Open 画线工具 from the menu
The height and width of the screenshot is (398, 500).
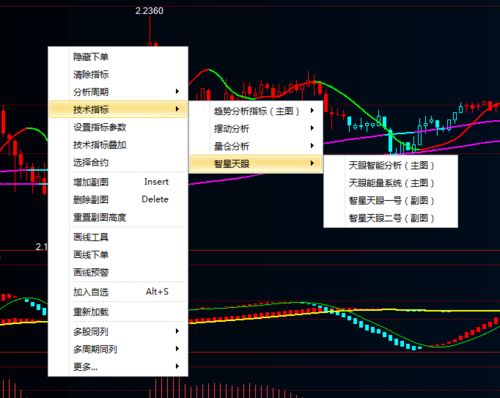118,237
